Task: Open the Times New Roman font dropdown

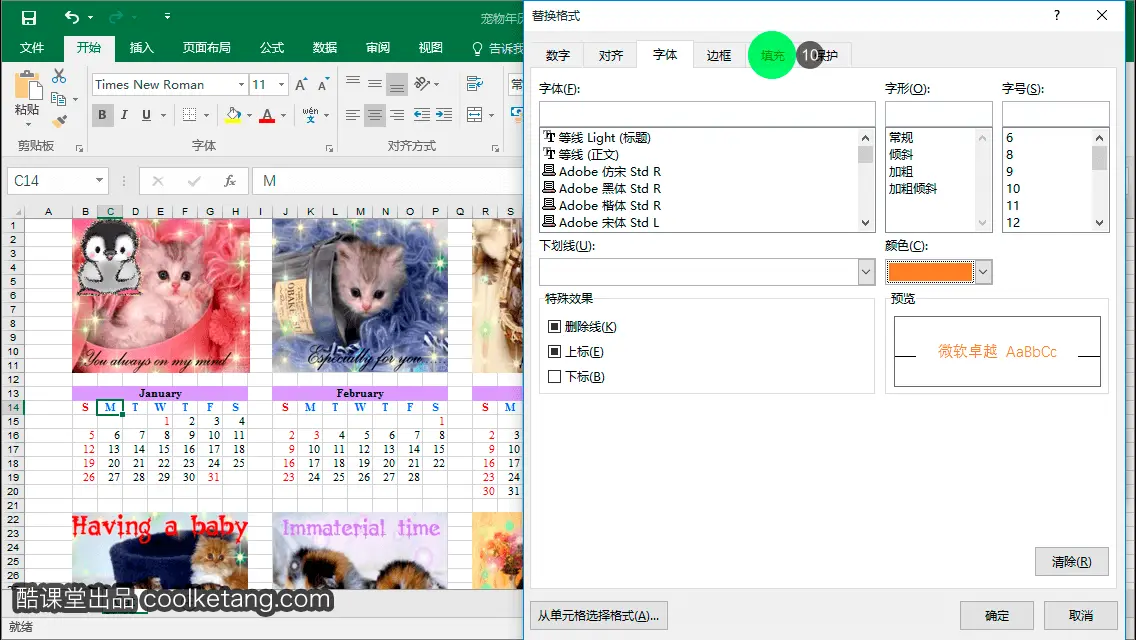Action: [x=241, y=85]
